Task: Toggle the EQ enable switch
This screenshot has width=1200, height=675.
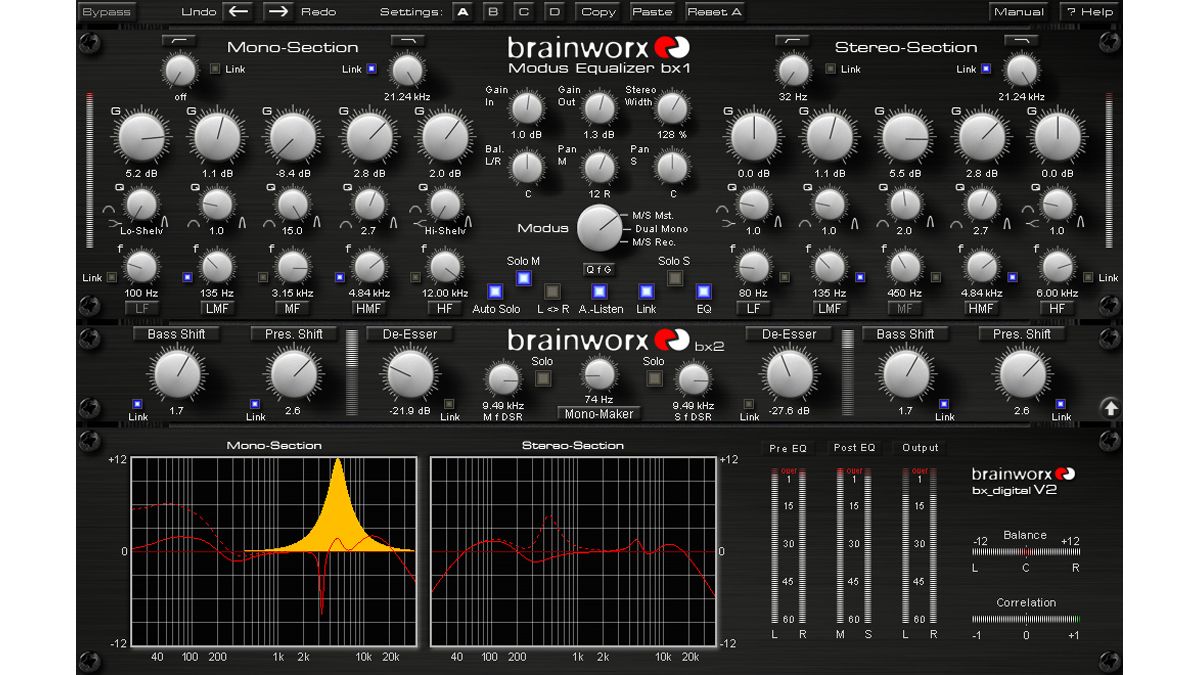Action: pos(706,291)
